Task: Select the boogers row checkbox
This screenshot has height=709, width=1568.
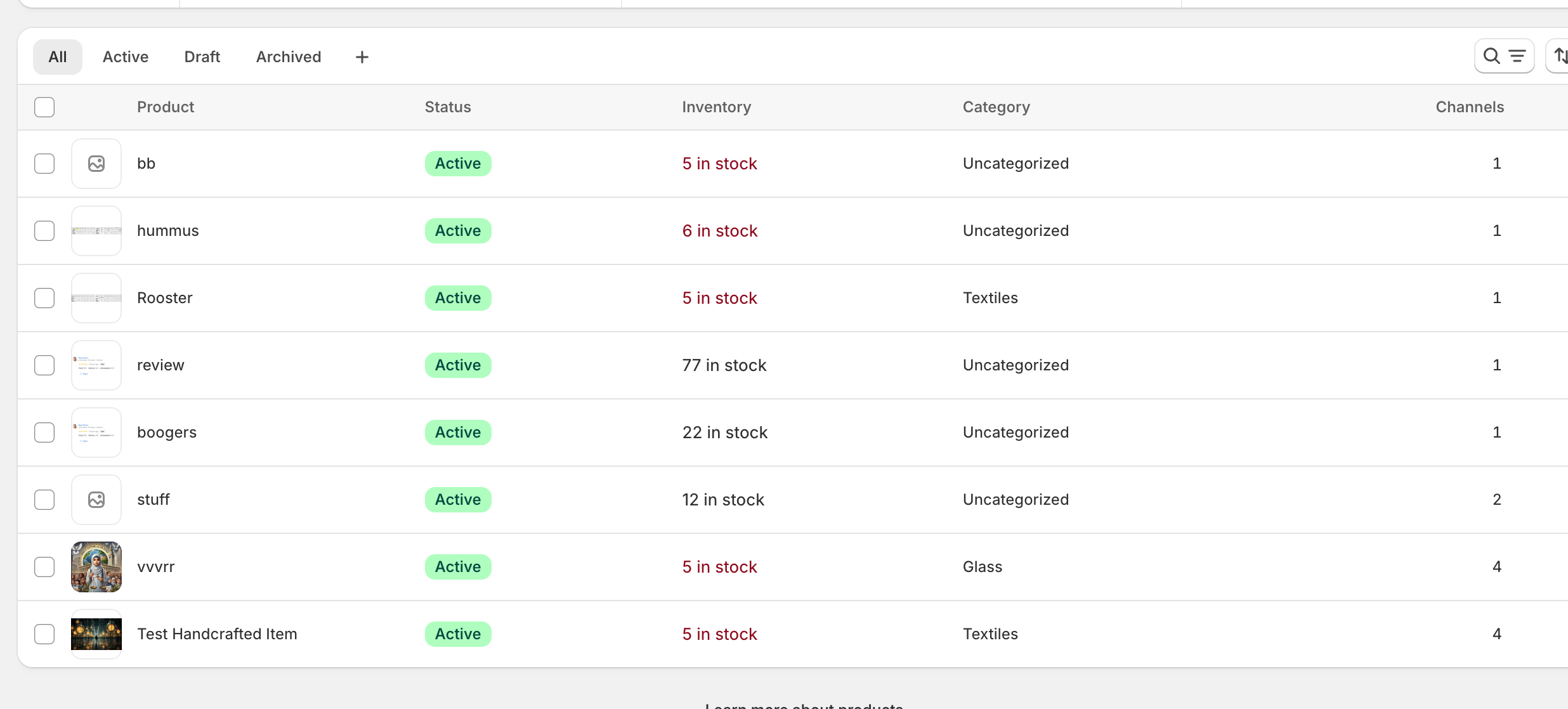Action: (44, 433)
